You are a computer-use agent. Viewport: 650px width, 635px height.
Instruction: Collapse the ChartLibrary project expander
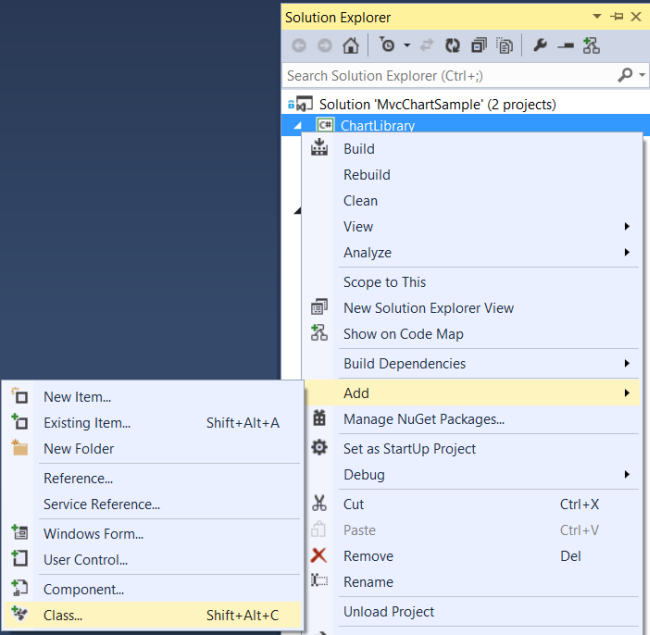[297, 126]
